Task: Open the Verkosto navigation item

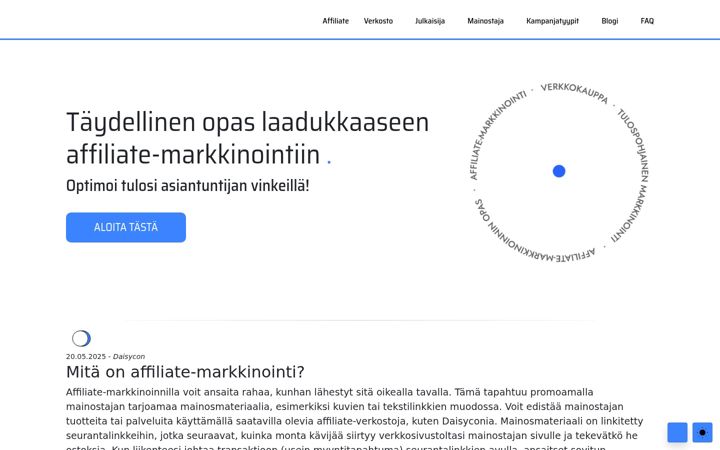Action: pos(378,21)
